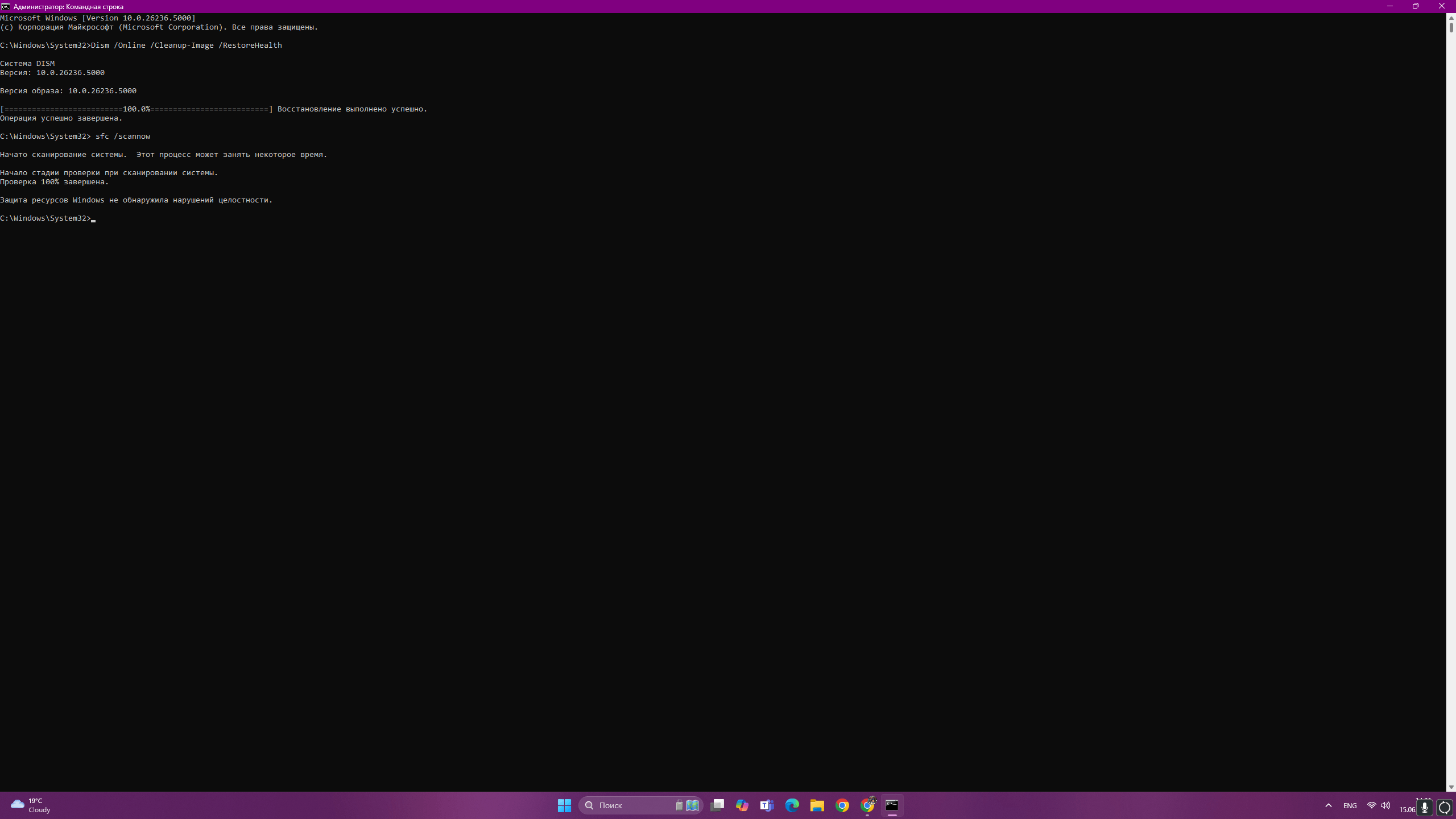Viewport: 1456px width, 819px height.
Task: Expand hidden system tray icons chevron
Action: coord(1329,805)
